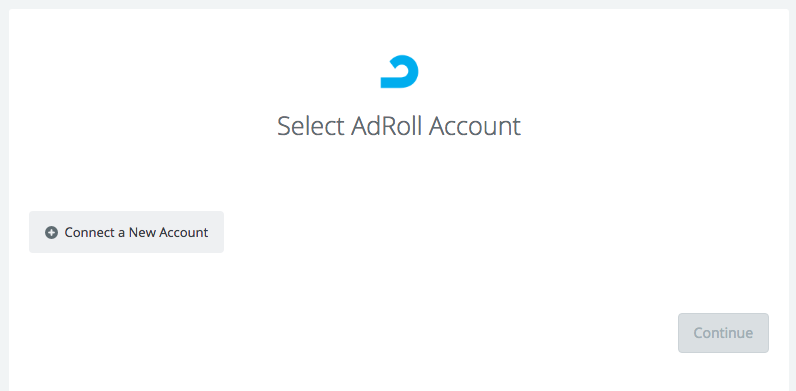
Task: Select the AdRoll brand mark above the heading
Action: pyautogui.click(x=399, y=72)
